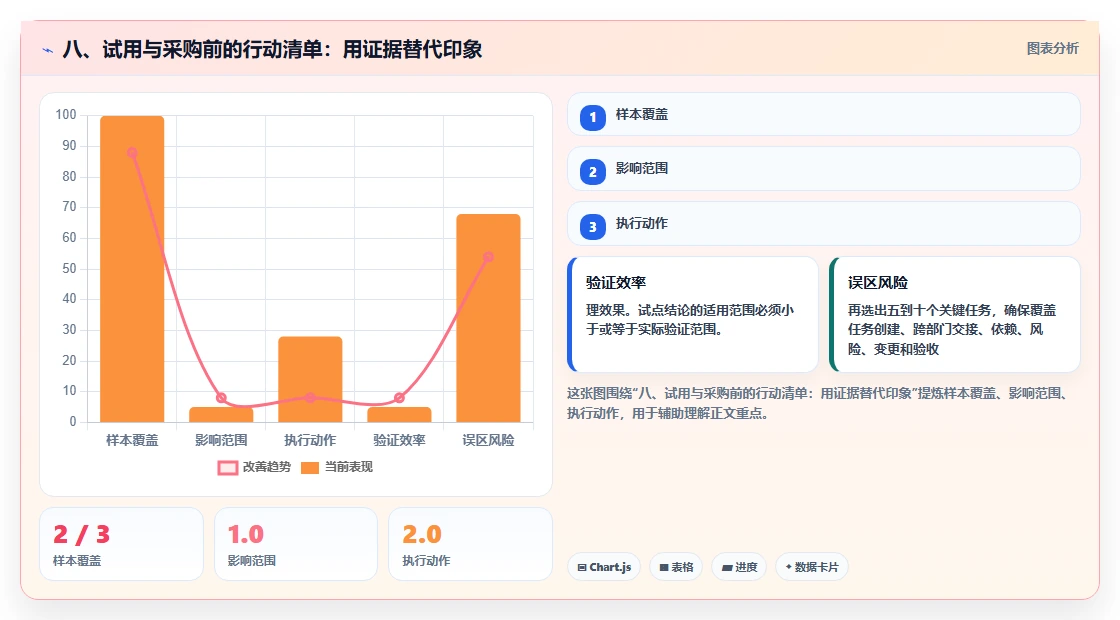Click the 1.0 影响范围 stat card
This screenshot has height=620, width=1120.
pyautogui.click(x=296, y=544)
